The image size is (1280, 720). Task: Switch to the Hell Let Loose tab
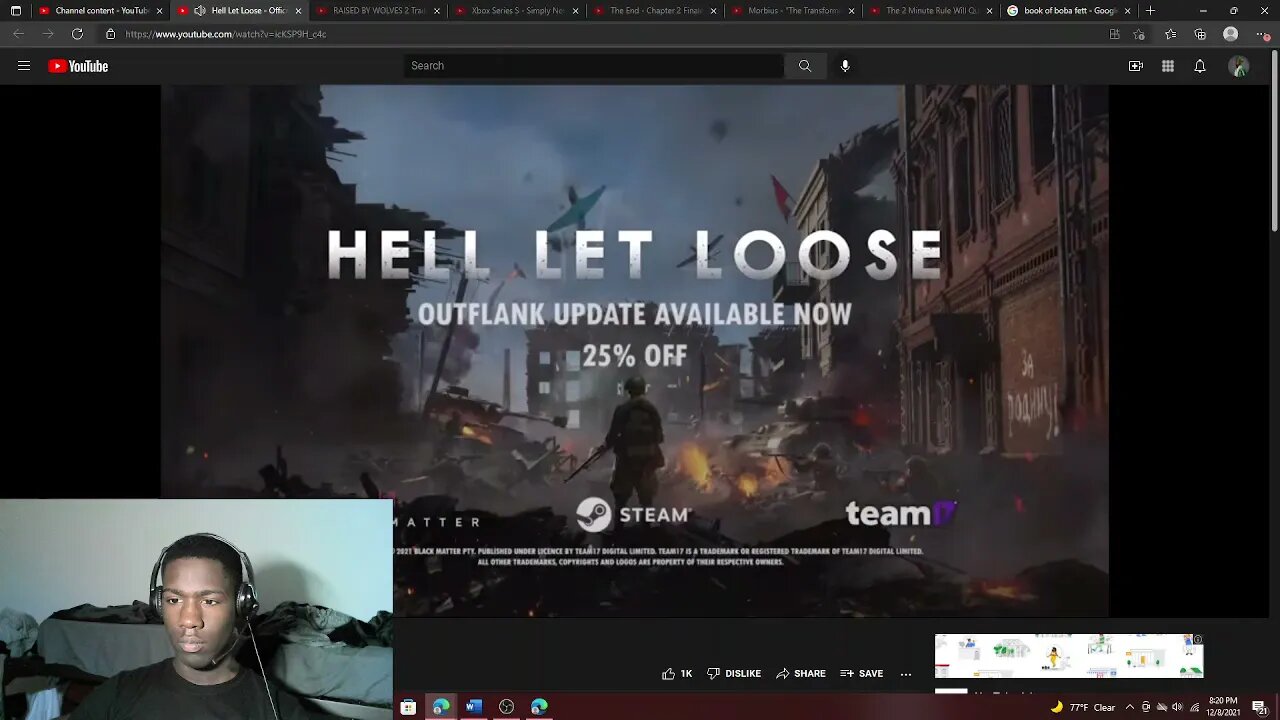pos(240,11)
